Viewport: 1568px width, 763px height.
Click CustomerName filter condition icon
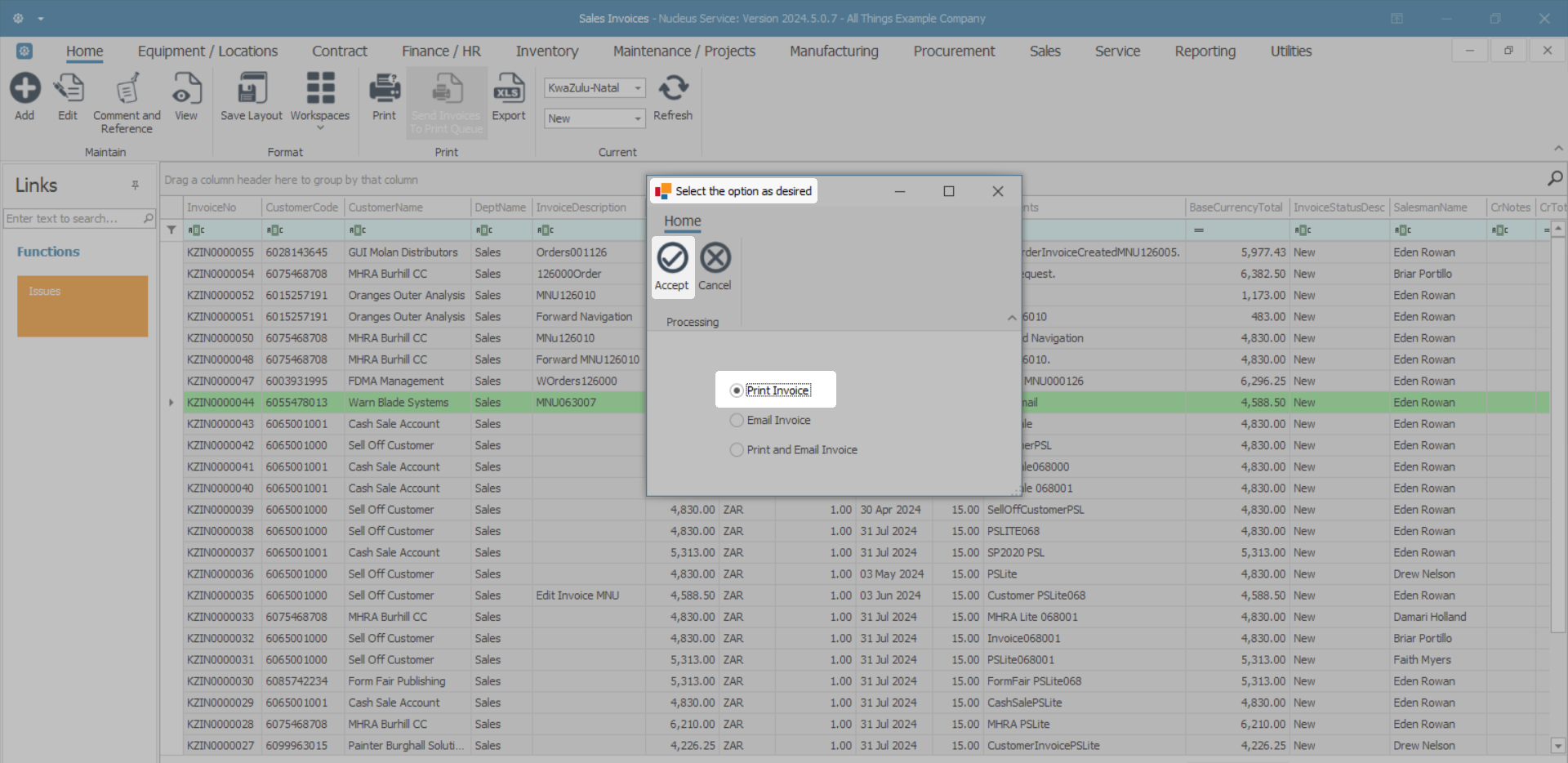(x=358, y=230)
